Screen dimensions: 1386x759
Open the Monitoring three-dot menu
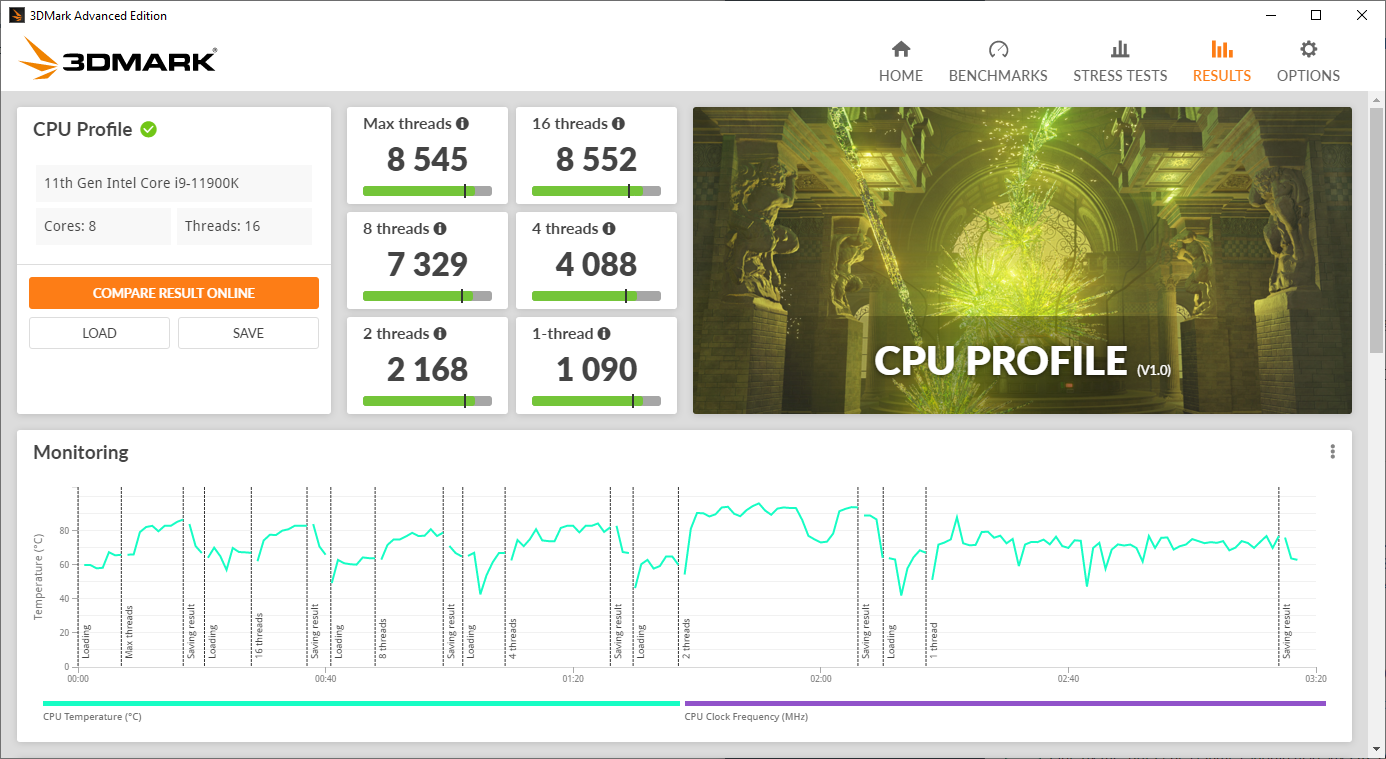(1332, 451)
